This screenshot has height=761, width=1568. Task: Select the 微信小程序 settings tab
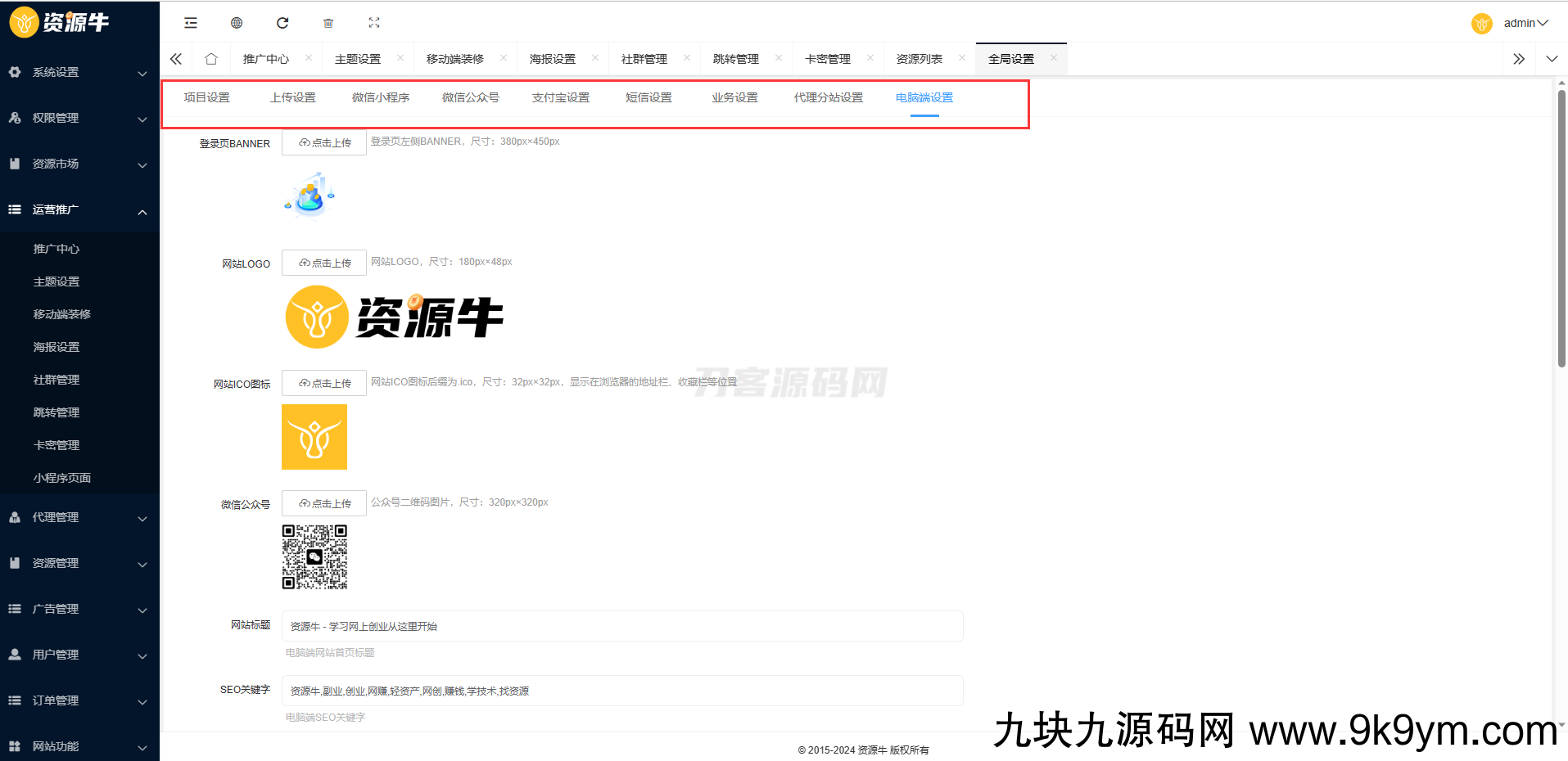tap(381, 97)
